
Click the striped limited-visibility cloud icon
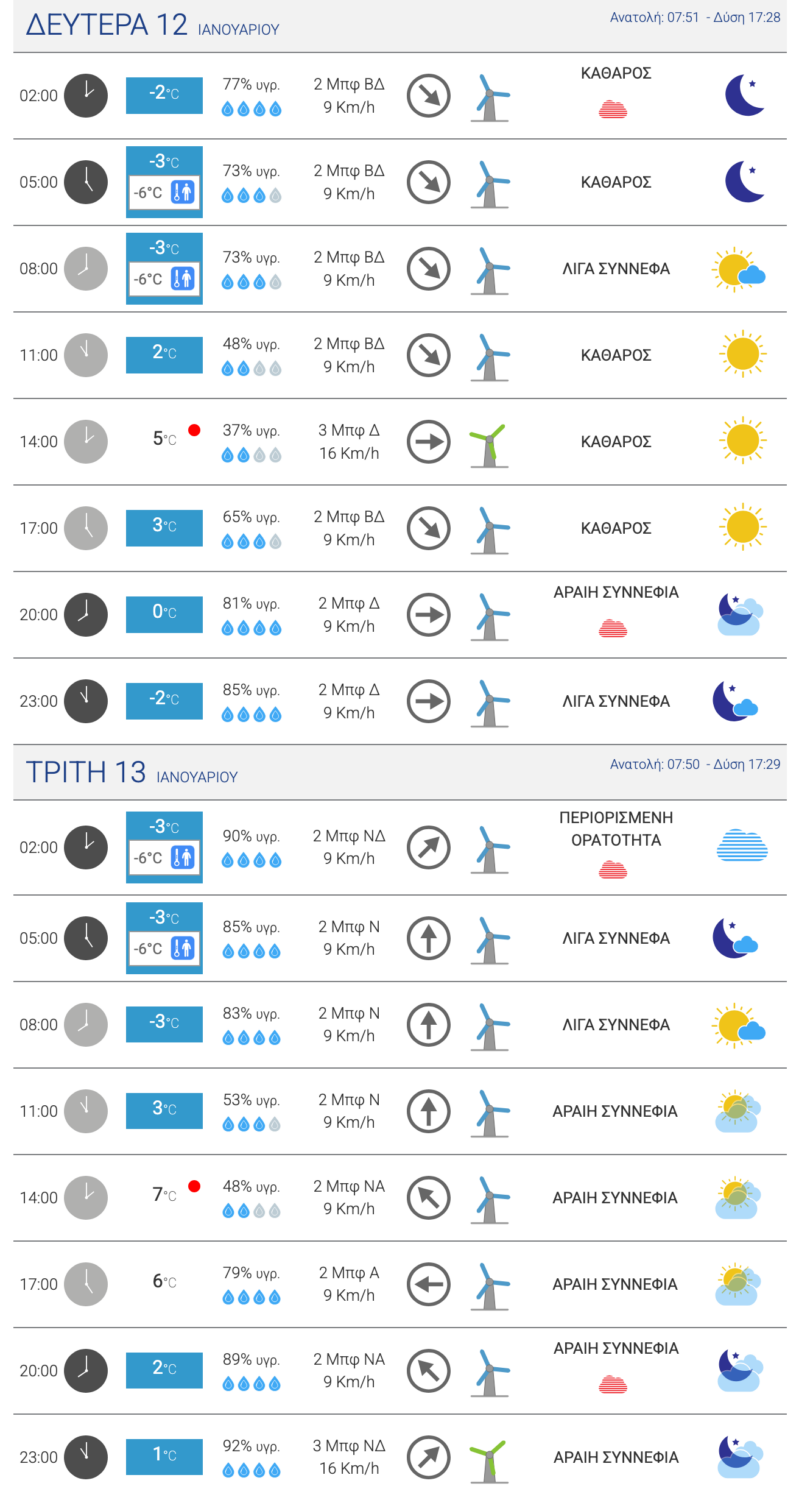click(x=742, y=847)
